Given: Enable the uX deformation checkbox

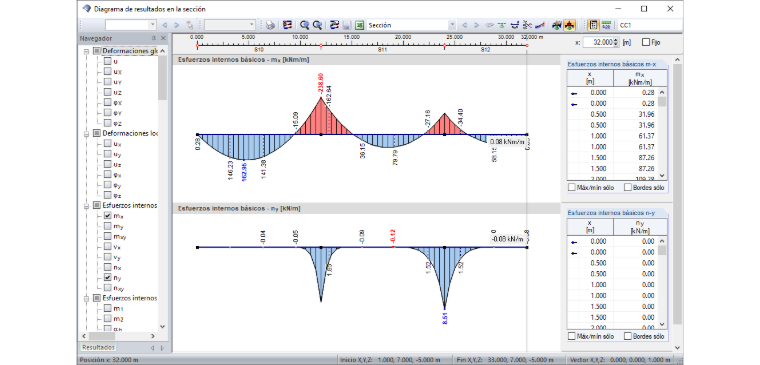Looking at the screenshot, I should [x=107, y=72].
